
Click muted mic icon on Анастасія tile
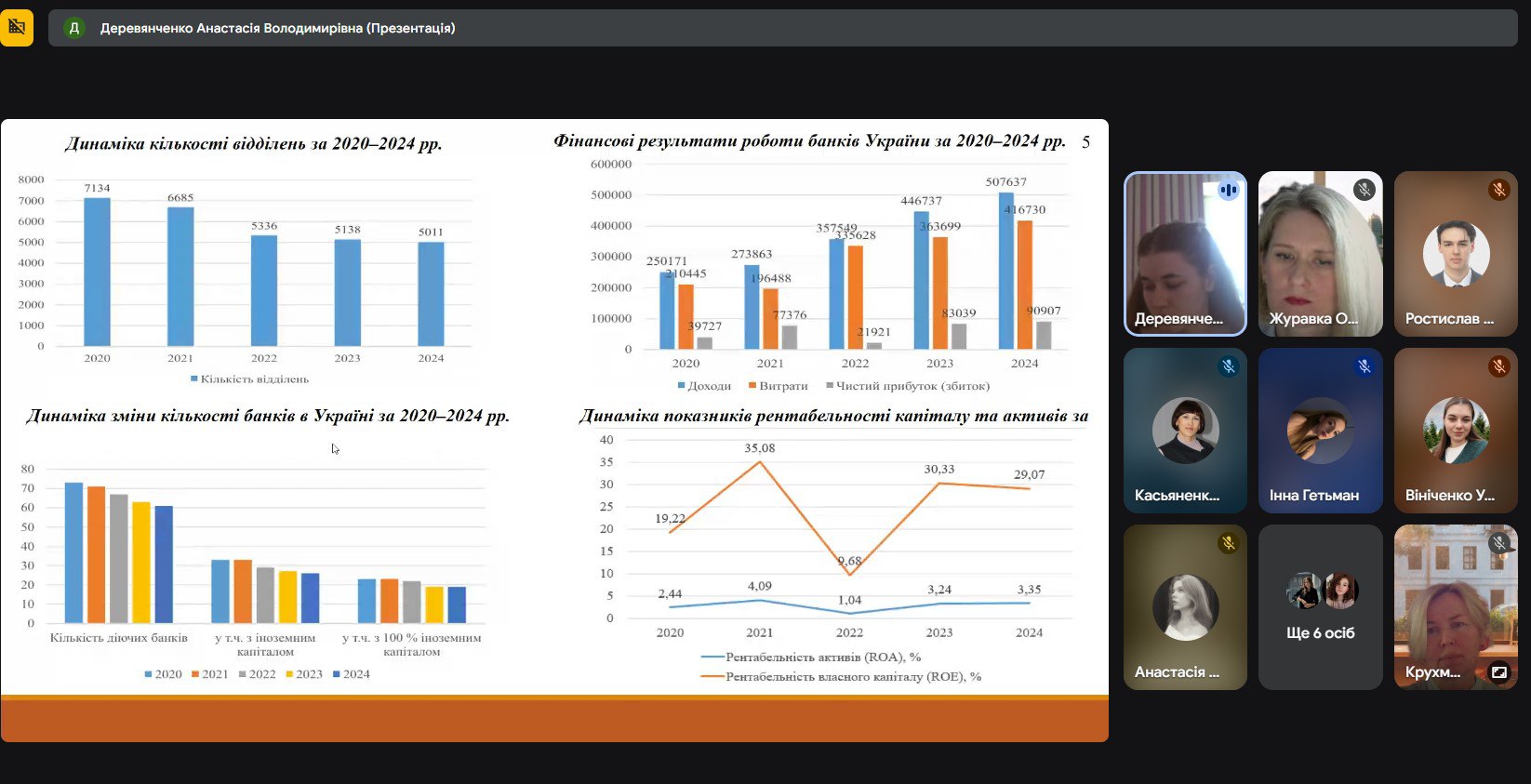1229,543
